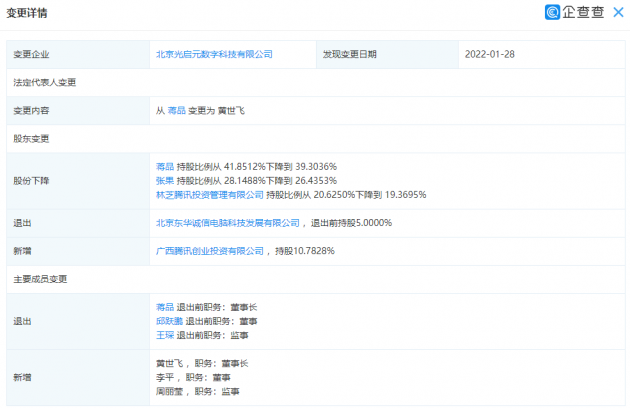This screenshot has height=408, width=630.
Task: Close the 变更详情 dialog with the X
Action: pyautogui.click(x=618, y=12)
